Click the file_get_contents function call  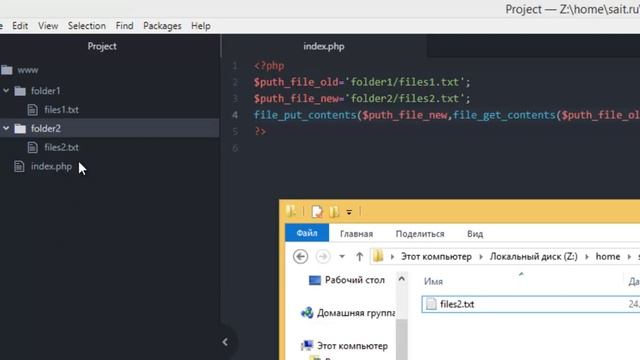pyautogui.click(x=504, y=115)
